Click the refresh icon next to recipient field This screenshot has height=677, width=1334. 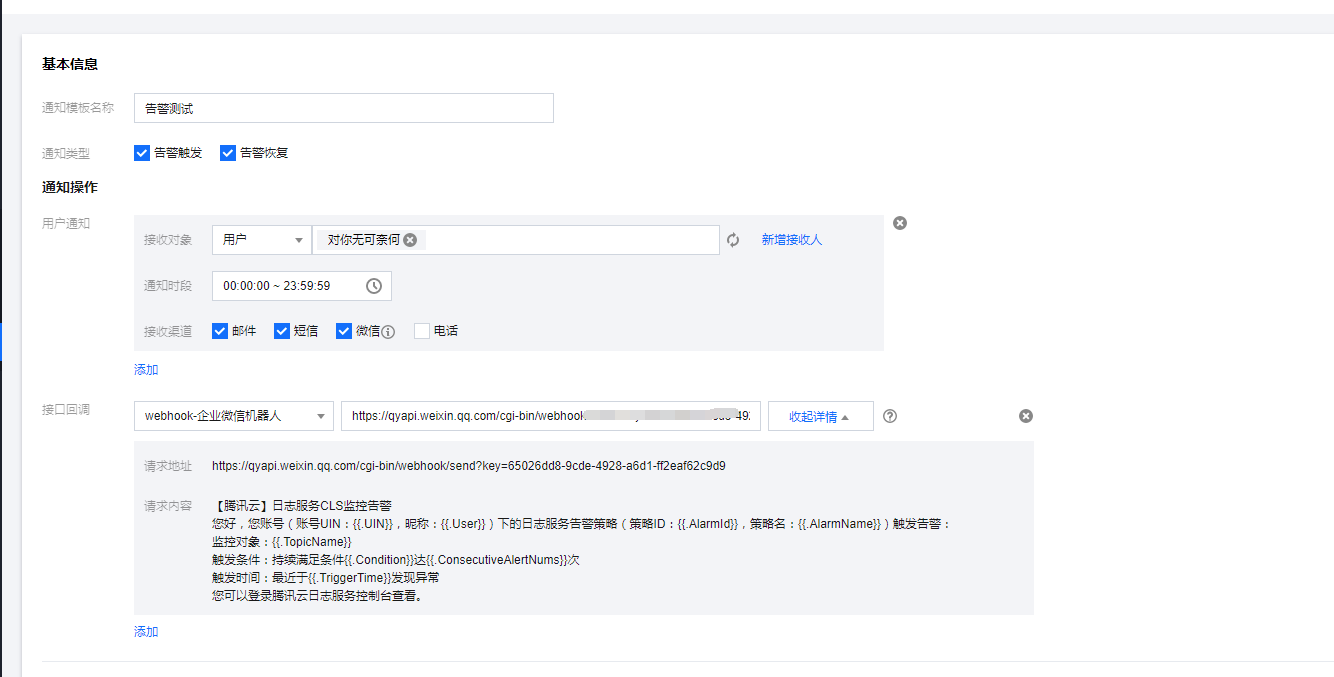pos(733,240)
